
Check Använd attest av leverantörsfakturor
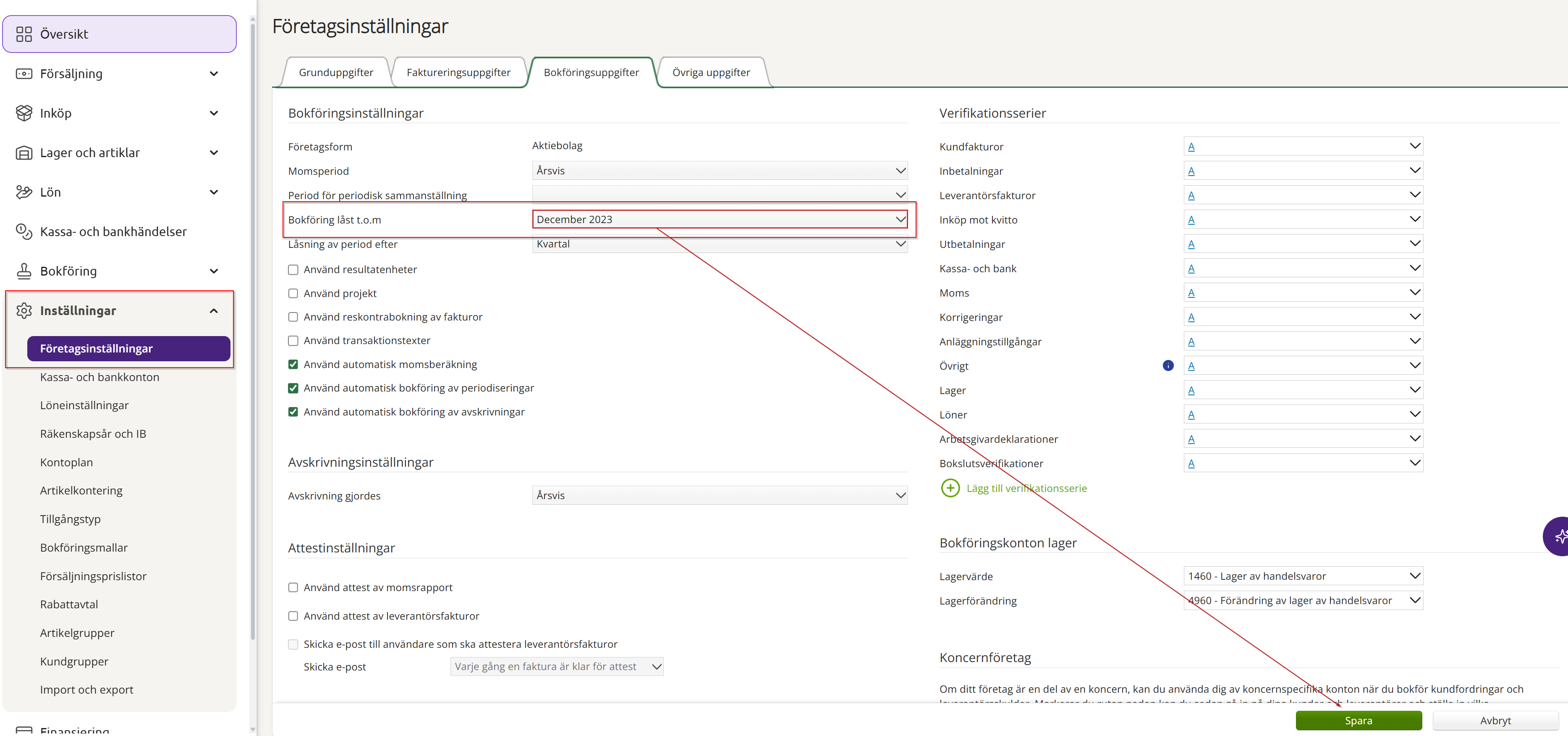click(x=293, y=616)
